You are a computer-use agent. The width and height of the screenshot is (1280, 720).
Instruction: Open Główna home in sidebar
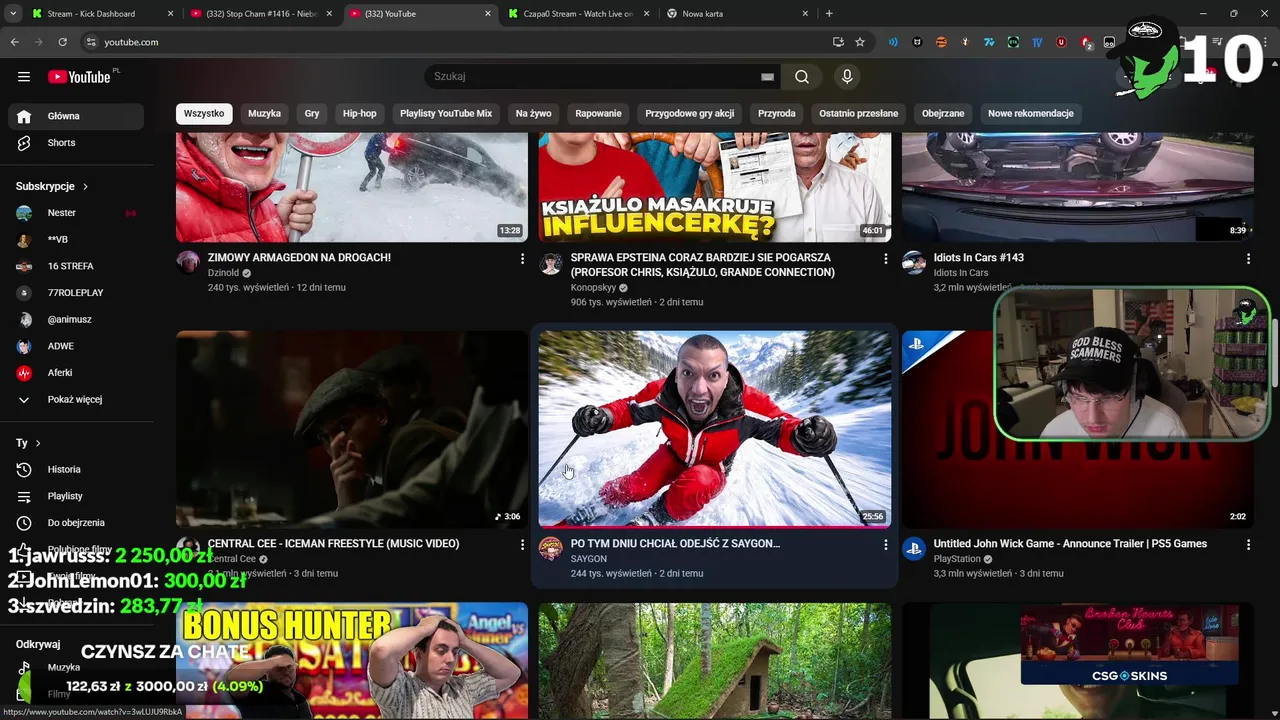coord(76,116)
